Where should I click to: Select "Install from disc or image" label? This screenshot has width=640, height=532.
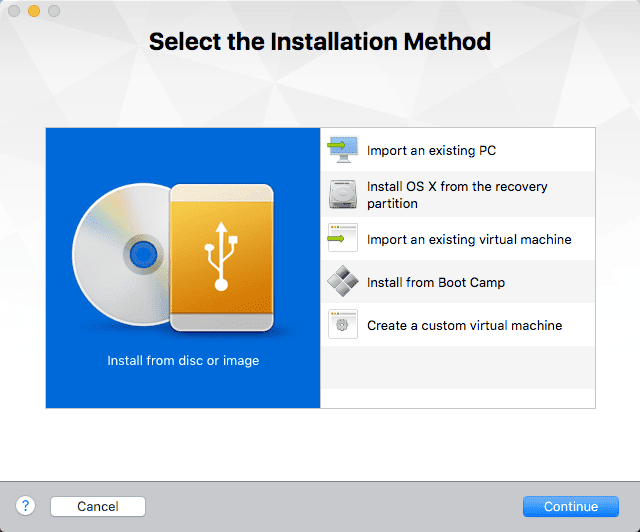pos(183,361)
